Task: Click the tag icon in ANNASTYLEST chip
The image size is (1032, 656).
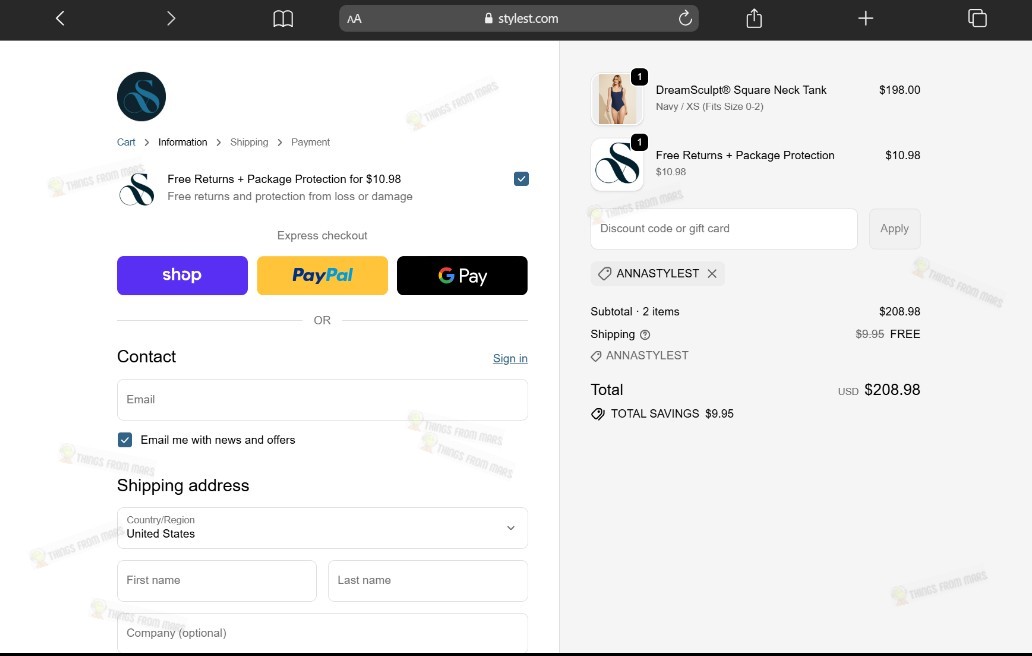Action: pos(604,274)
